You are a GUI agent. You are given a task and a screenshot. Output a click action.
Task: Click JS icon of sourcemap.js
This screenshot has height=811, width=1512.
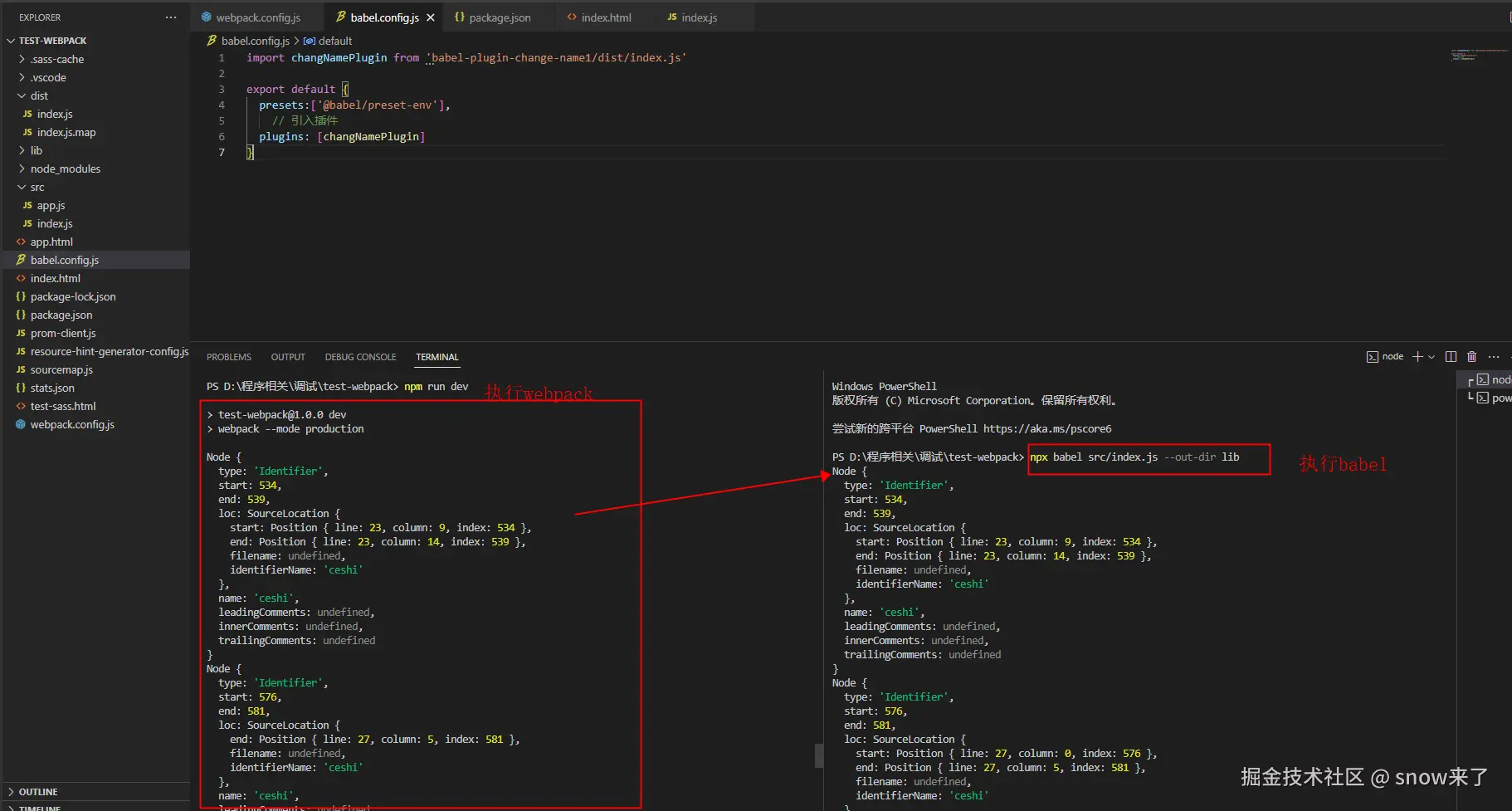pos(21,369)
